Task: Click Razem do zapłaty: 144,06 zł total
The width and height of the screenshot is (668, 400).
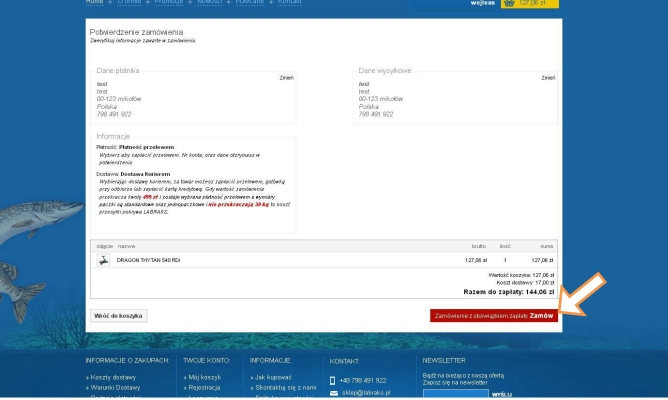Action: (x=509, y=292)
